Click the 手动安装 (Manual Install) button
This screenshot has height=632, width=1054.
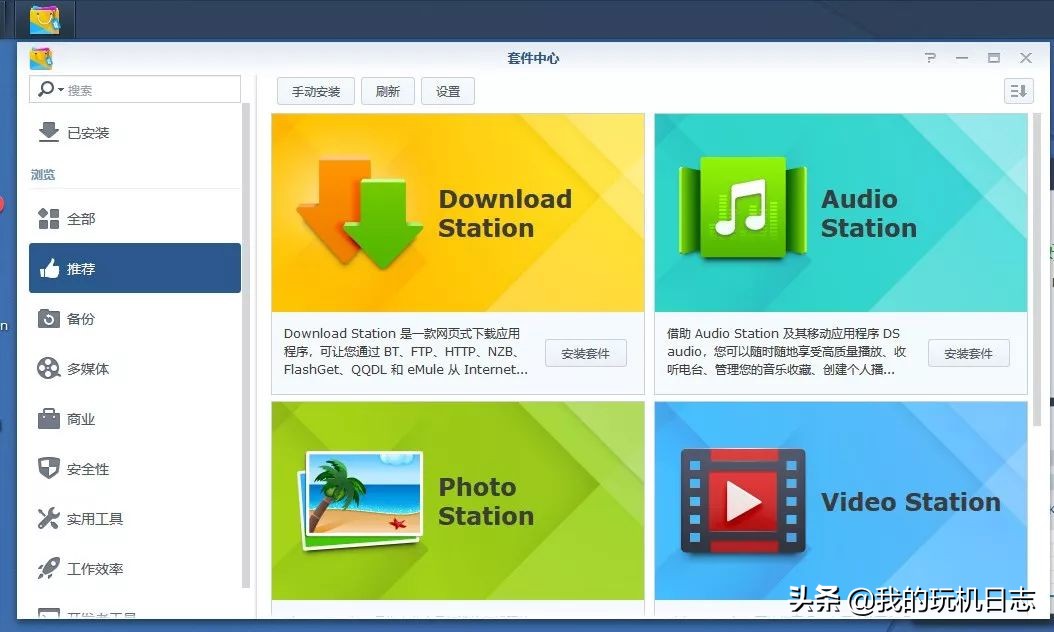315,91
